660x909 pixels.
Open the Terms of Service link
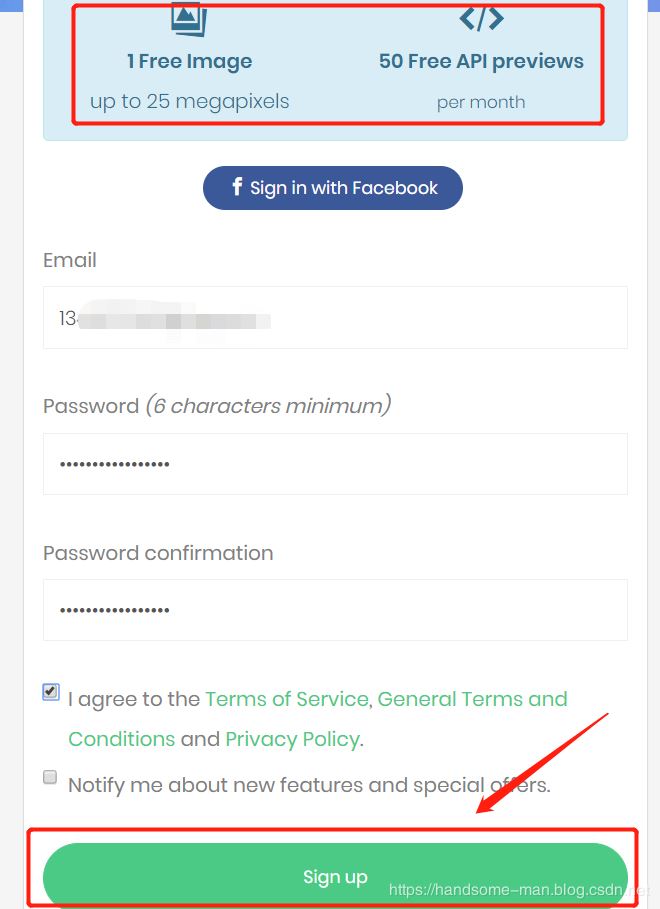click(x=287, y=699)
